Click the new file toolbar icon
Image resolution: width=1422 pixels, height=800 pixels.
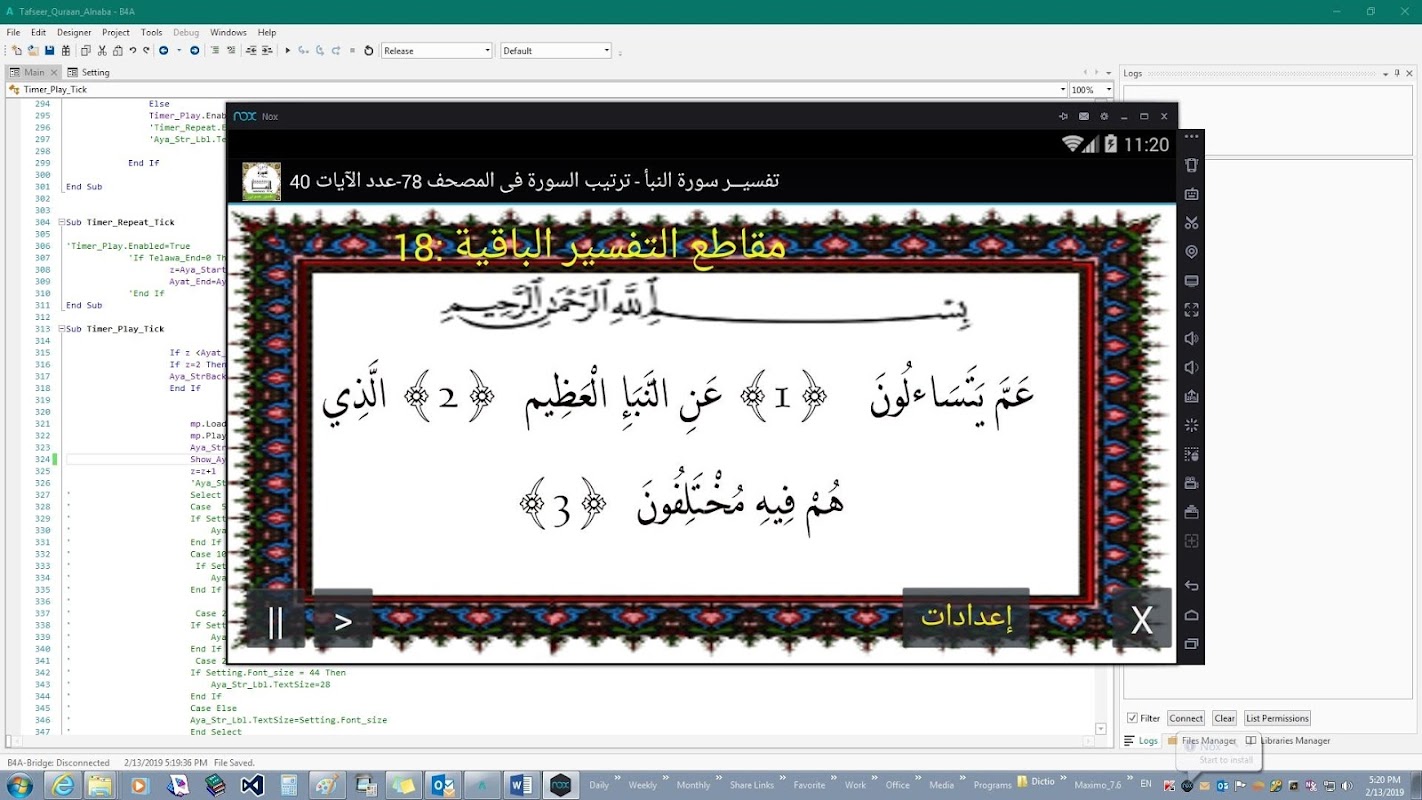pos(17,50)
